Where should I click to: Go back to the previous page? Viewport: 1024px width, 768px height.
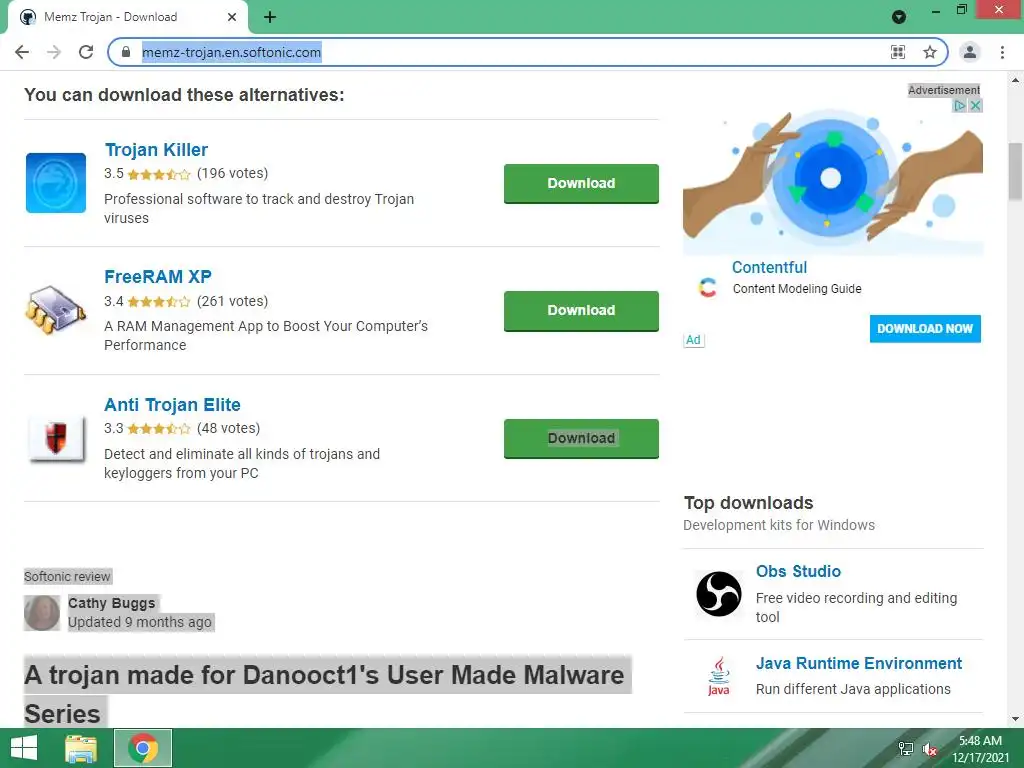pos(22,52)
